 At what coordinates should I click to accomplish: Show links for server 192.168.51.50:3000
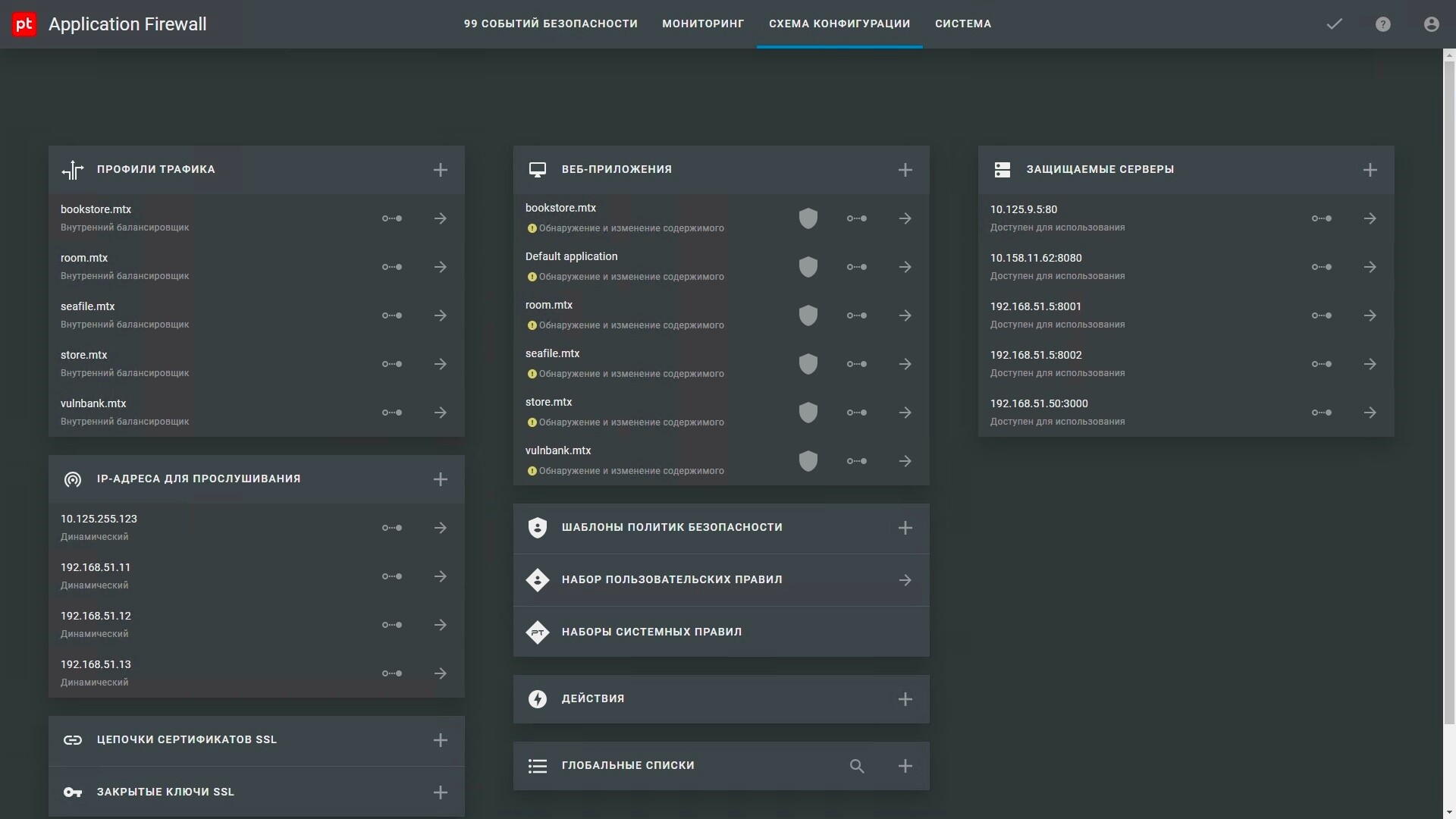pos(1322,413)
